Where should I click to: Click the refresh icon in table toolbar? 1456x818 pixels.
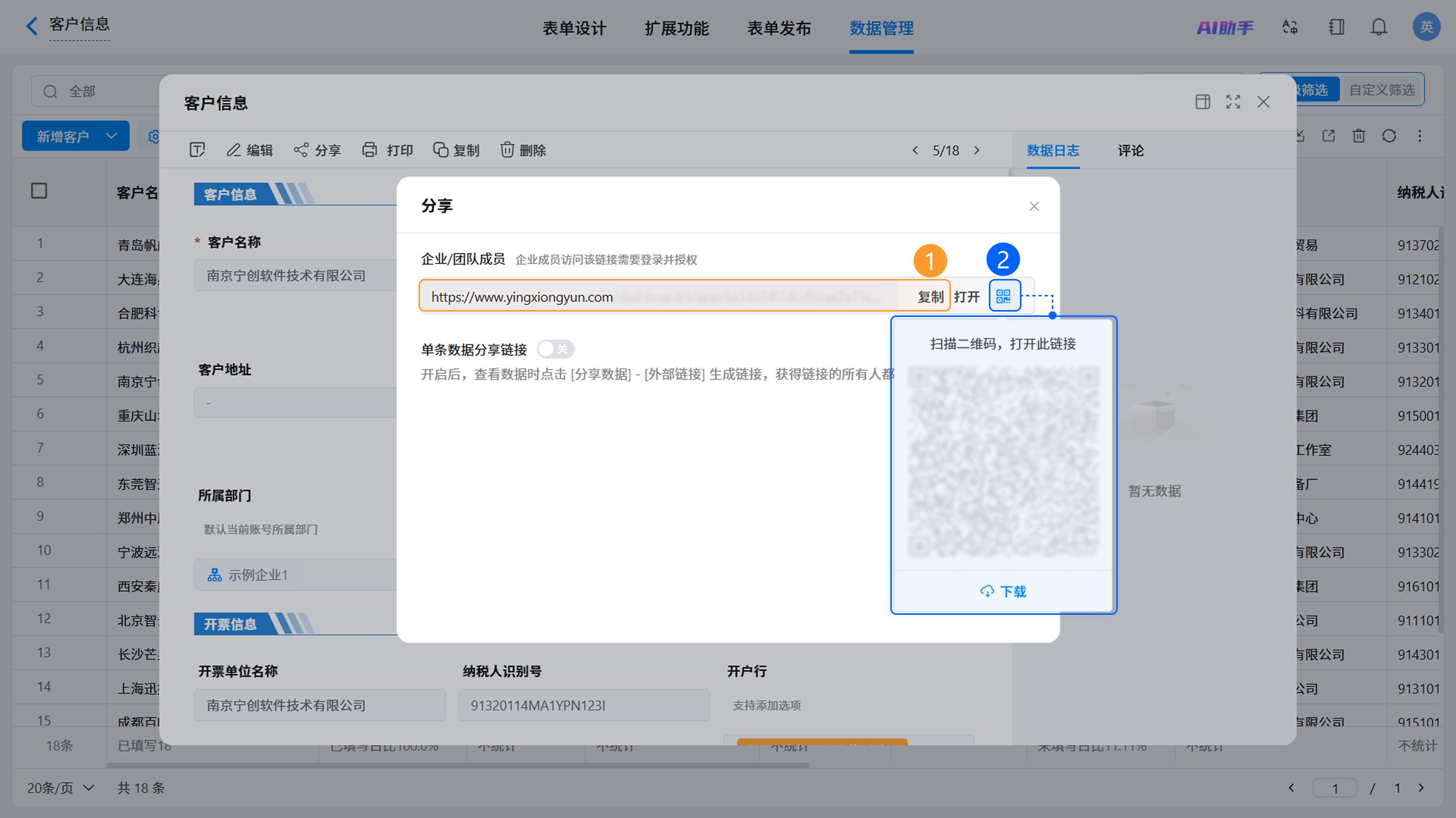[x=1389, y=136]
